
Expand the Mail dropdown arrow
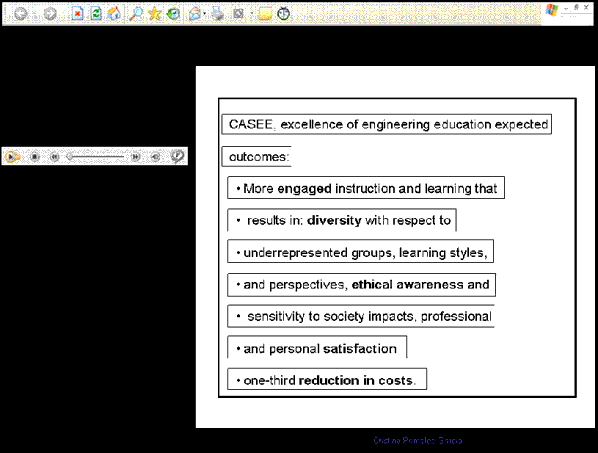[x=204, y=14]
